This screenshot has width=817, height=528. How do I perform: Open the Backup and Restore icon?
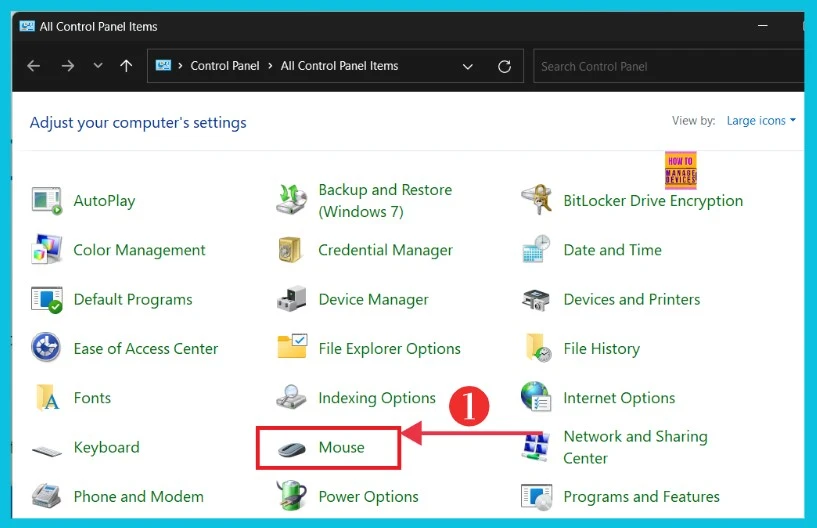(x=292, y=200)
